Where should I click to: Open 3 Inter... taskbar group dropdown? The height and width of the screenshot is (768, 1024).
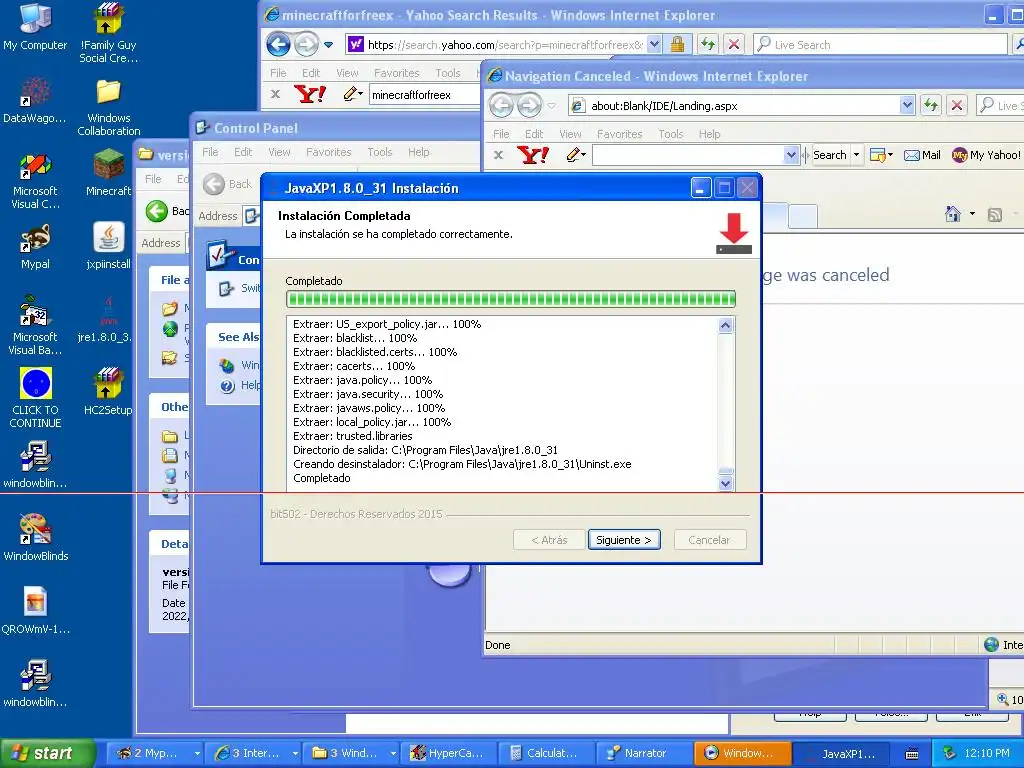(295, 754)
